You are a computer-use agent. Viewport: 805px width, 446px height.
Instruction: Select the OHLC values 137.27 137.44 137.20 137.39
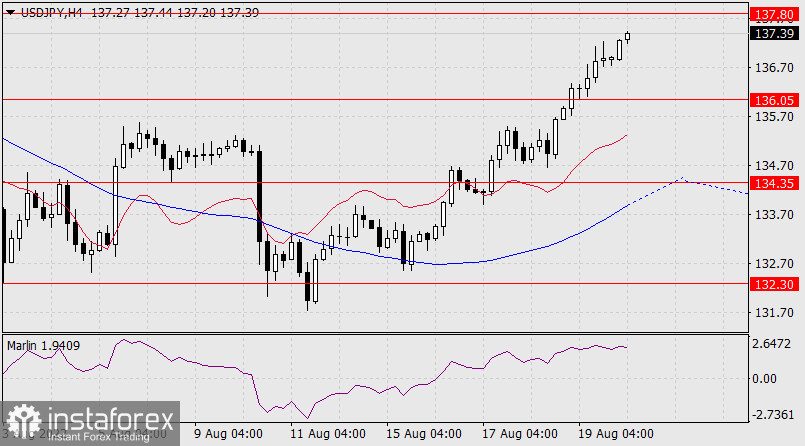point(175,13)
